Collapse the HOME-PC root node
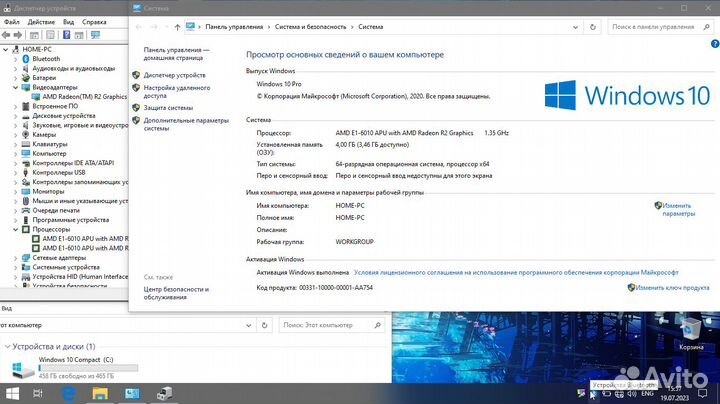This screenshot has width=720, height=404. coord(6,50)
